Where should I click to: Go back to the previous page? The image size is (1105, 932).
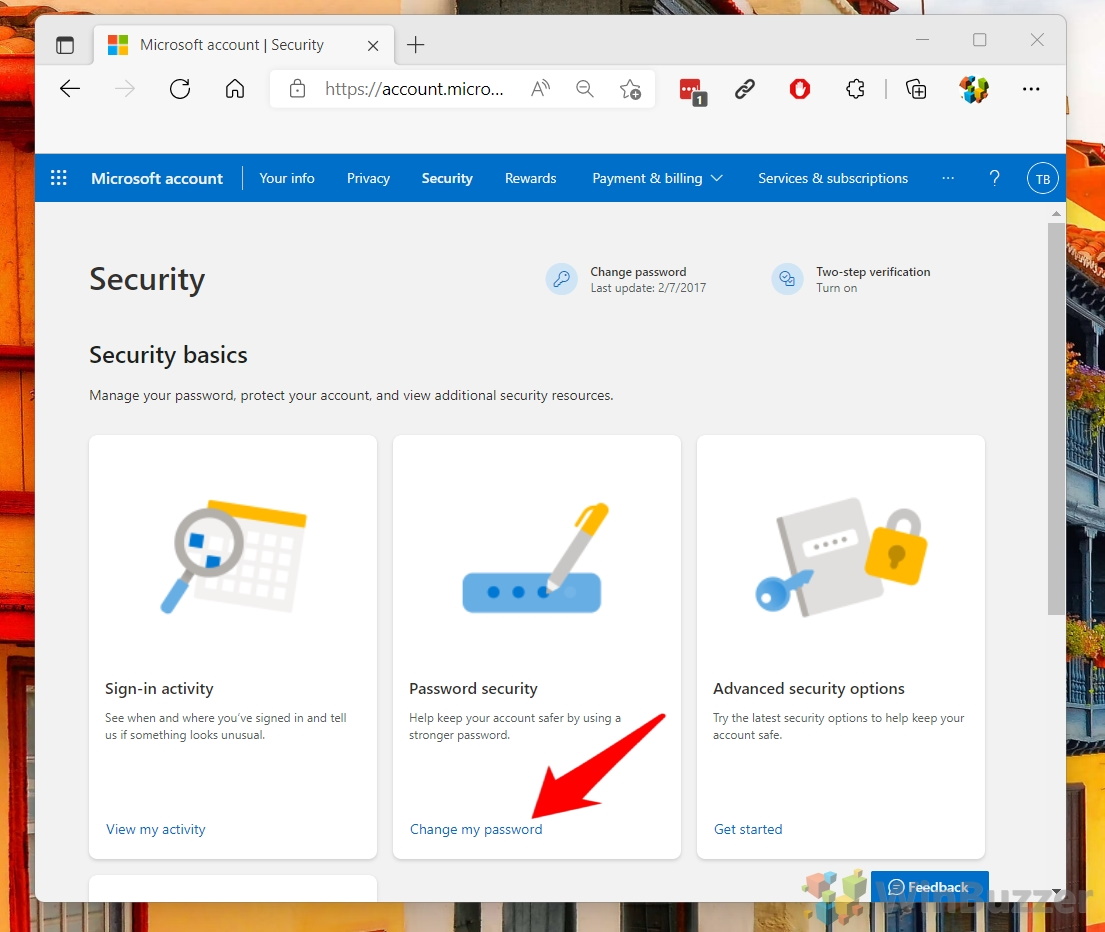coord(70,89)
